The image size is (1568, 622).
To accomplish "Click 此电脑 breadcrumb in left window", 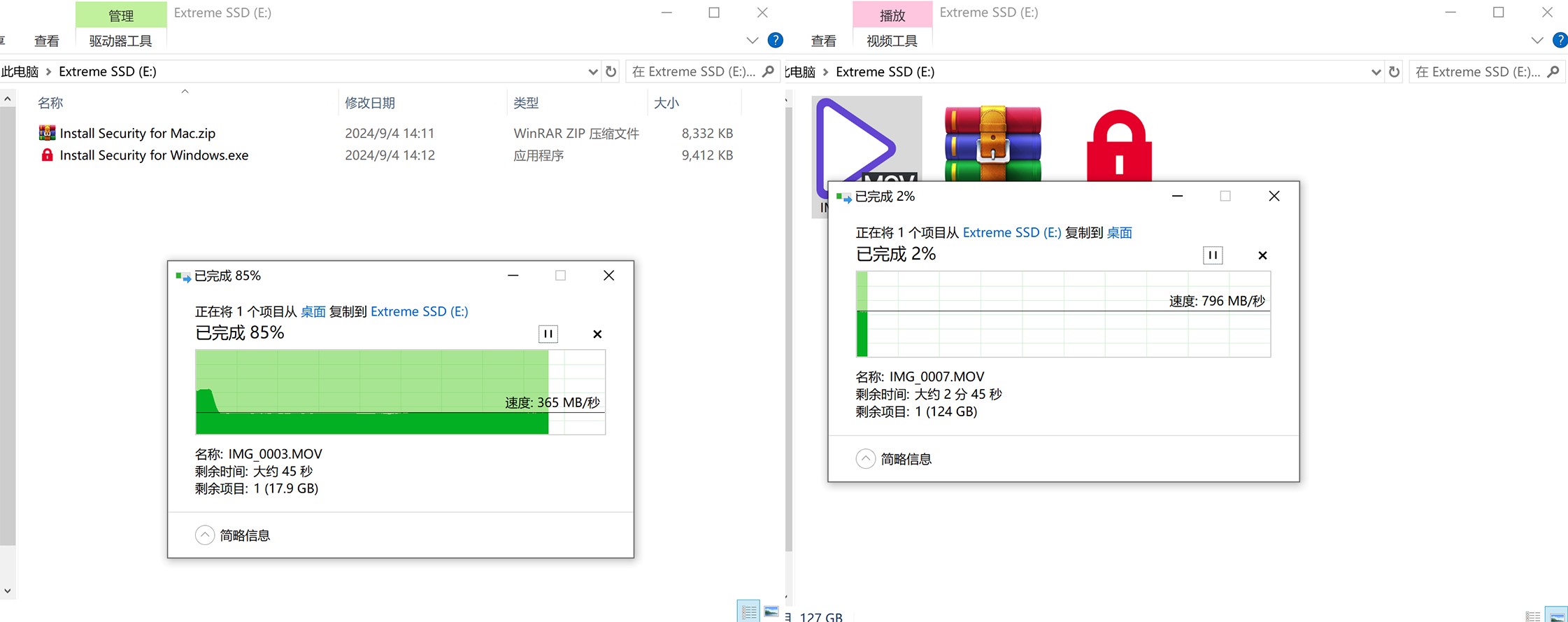I will pos(20,71).
